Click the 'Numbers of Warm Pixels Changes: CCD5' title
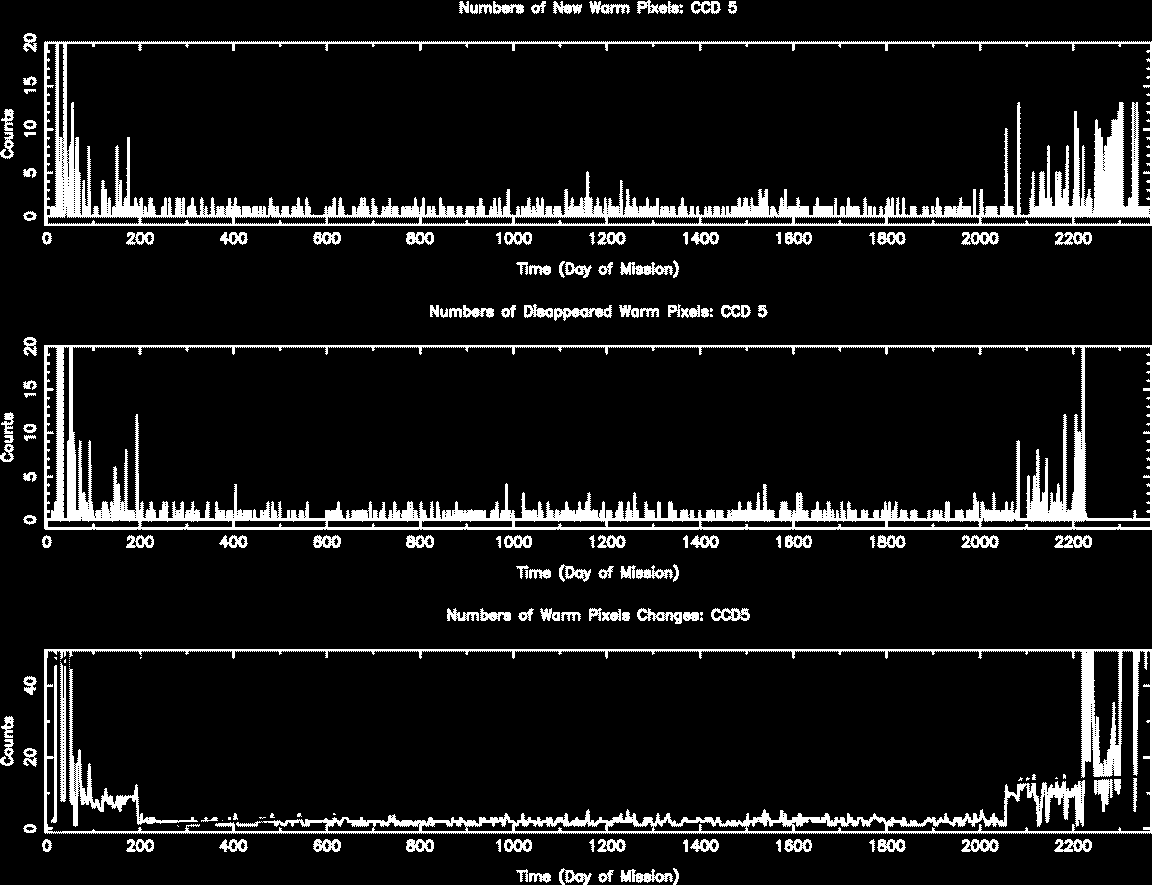 598,615
